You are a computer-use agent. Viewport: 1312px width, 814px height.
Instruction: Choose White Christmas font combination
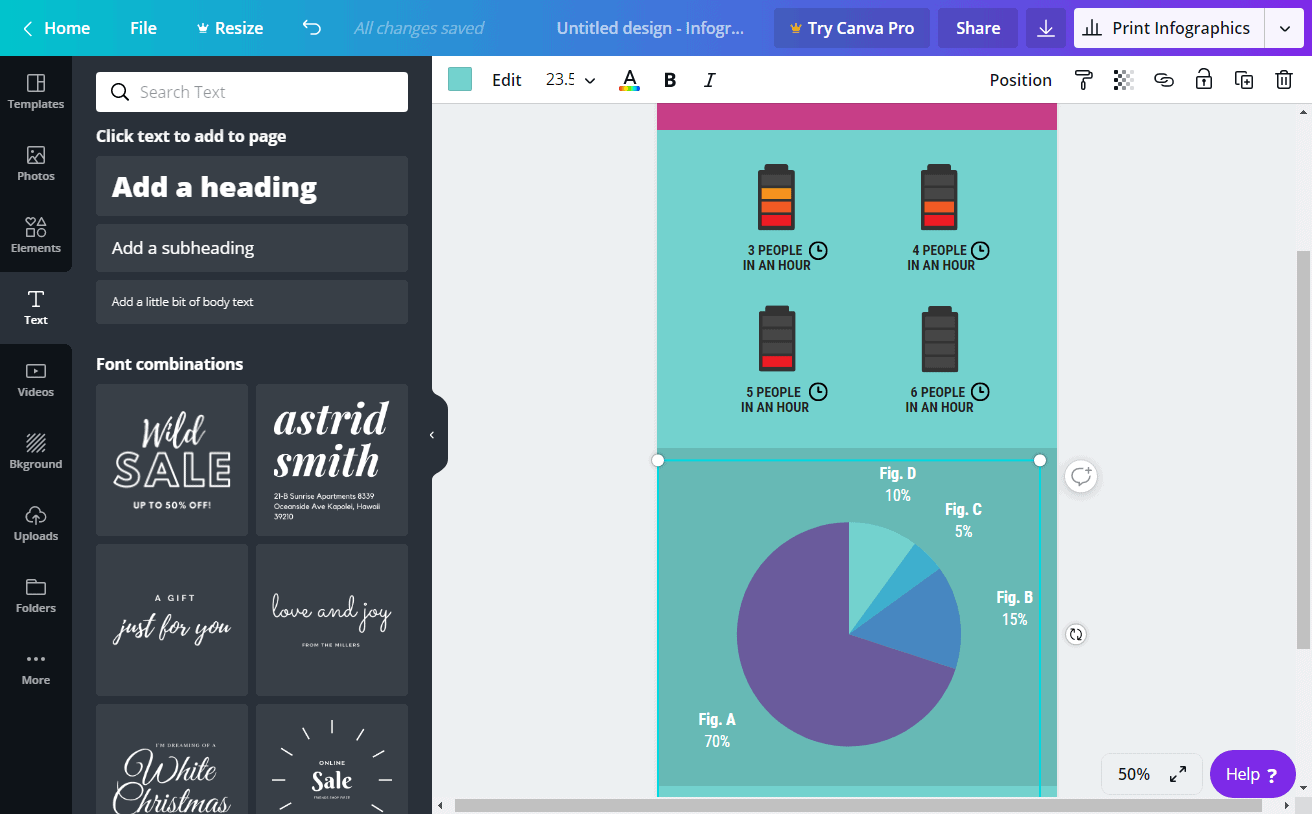(x=172, y=759)
